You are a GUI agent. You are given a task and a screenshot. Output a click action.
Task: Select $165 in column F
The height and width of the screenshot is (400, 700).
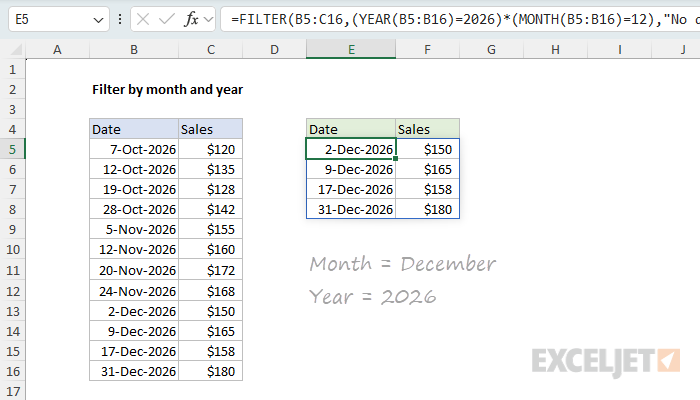(x=428, y=169)
